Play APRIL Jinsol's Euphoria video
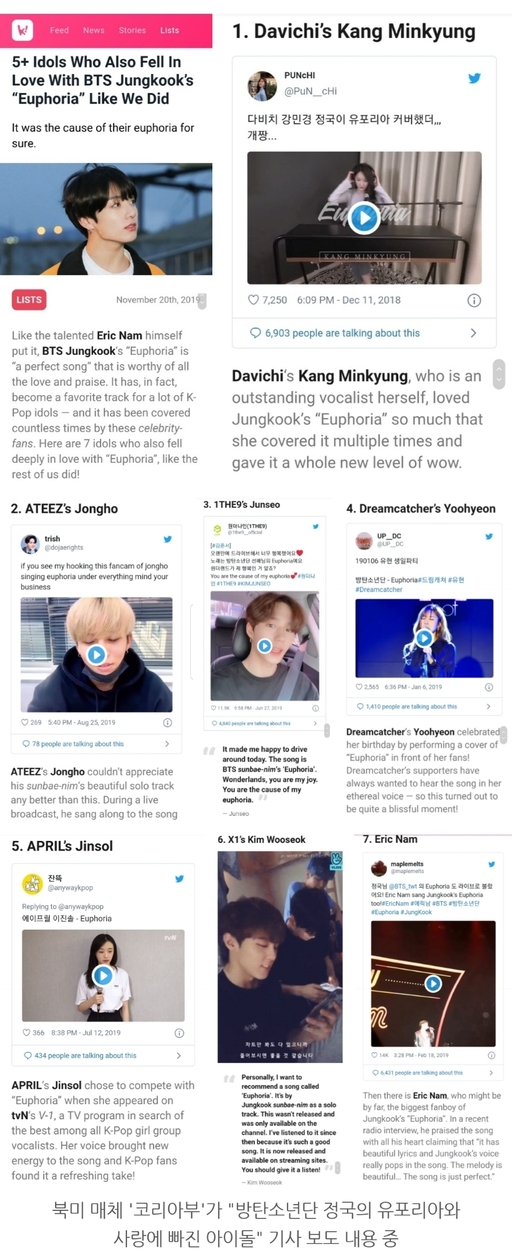512x1259 pixels. (x=103, y=975)
